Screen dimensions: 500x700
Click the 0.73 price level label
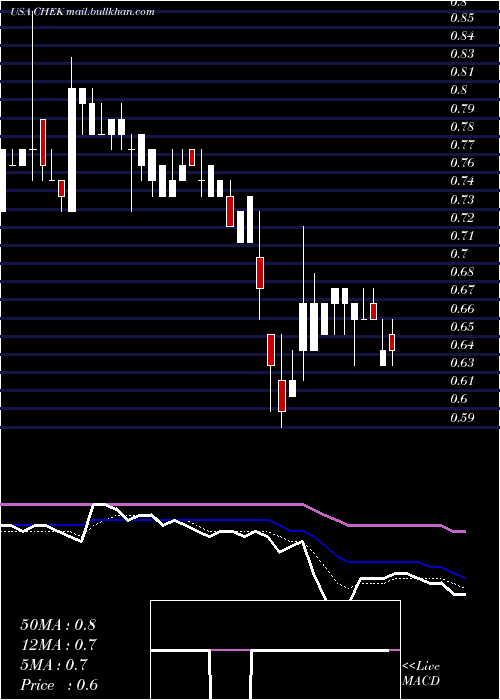coord(461,200)
